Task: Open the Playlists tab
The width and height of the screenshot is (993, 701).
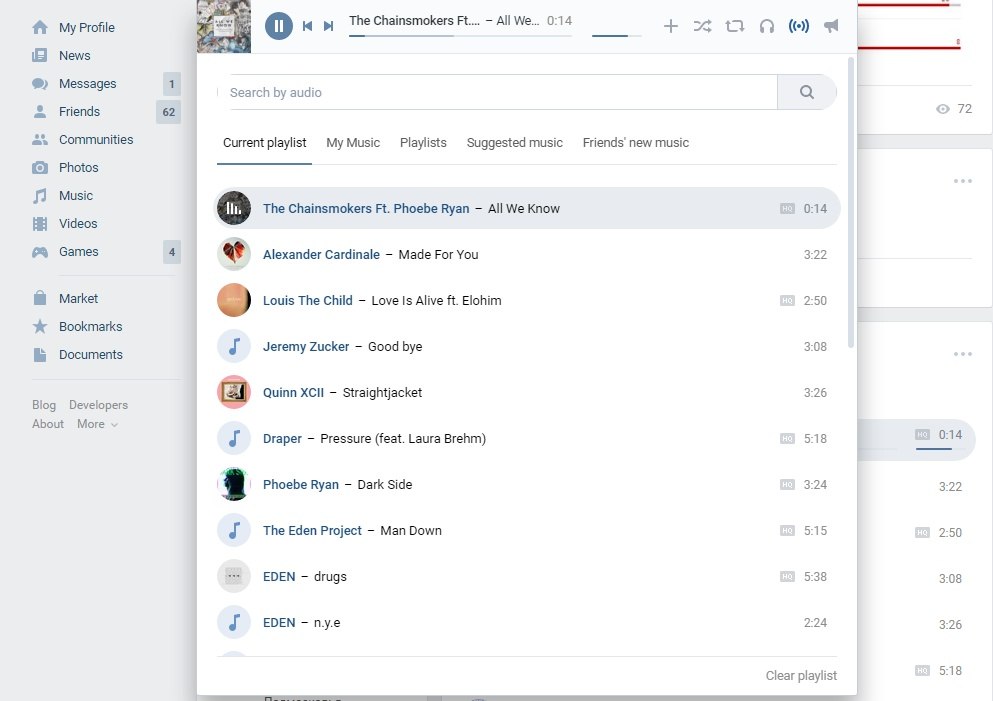Action: click(x=423, y=143)
